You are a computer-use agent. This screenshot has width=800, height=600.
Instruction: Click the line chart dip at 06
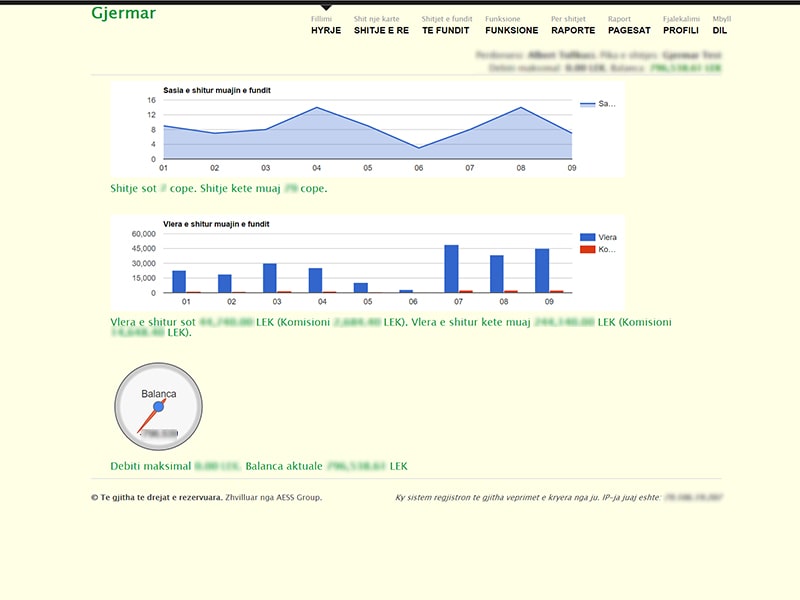pos(419,148)
